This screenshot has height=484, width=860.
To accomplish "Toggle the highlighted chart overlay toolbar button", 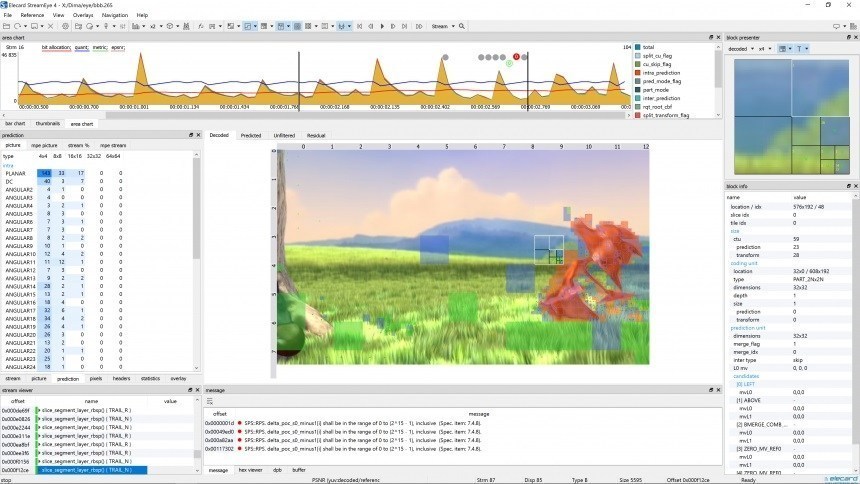I will click(248, 26).
